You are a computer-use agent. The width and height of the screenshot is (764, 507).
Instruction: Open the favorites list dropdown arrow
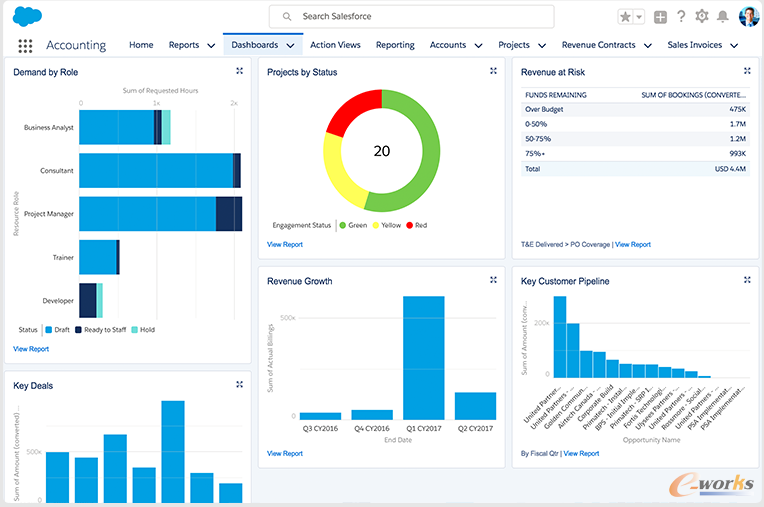coord(639,17)
